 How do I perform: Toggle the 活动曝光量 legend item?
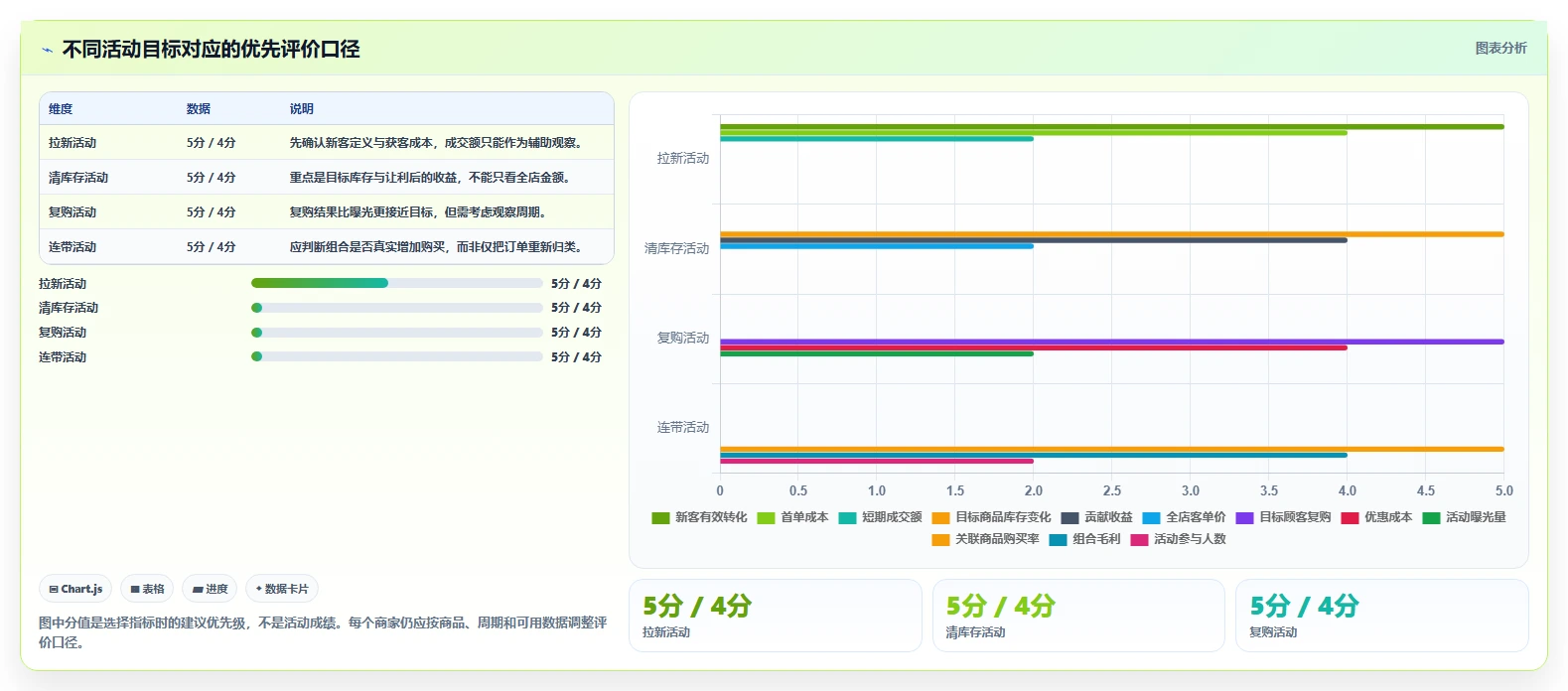(x=1464, y=517)
